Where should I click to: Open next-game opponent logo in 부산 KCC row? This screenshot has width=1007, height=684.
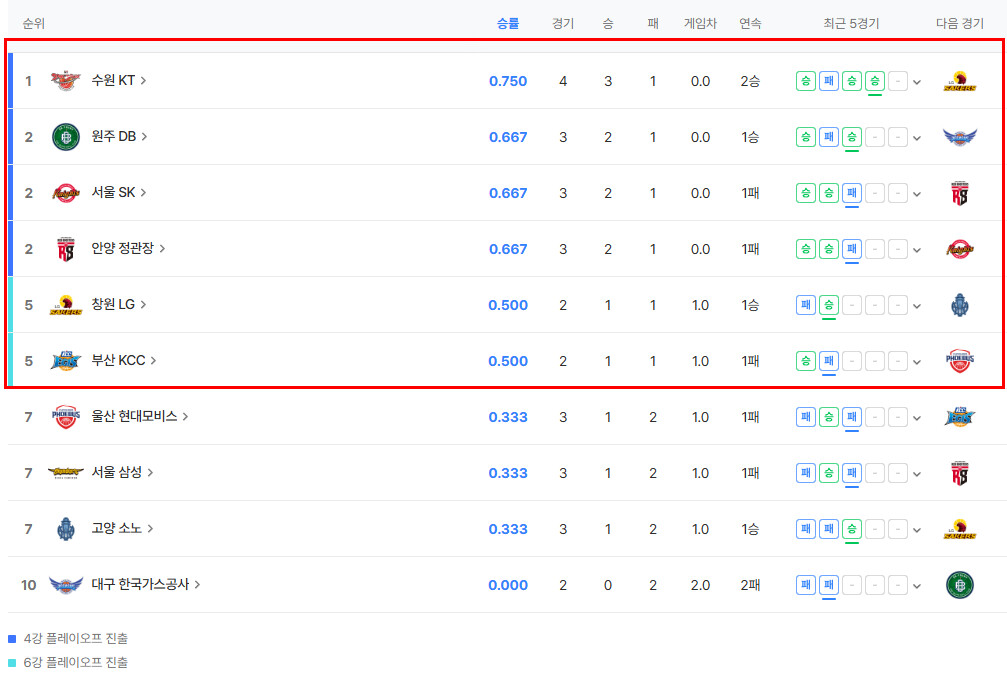959,361
